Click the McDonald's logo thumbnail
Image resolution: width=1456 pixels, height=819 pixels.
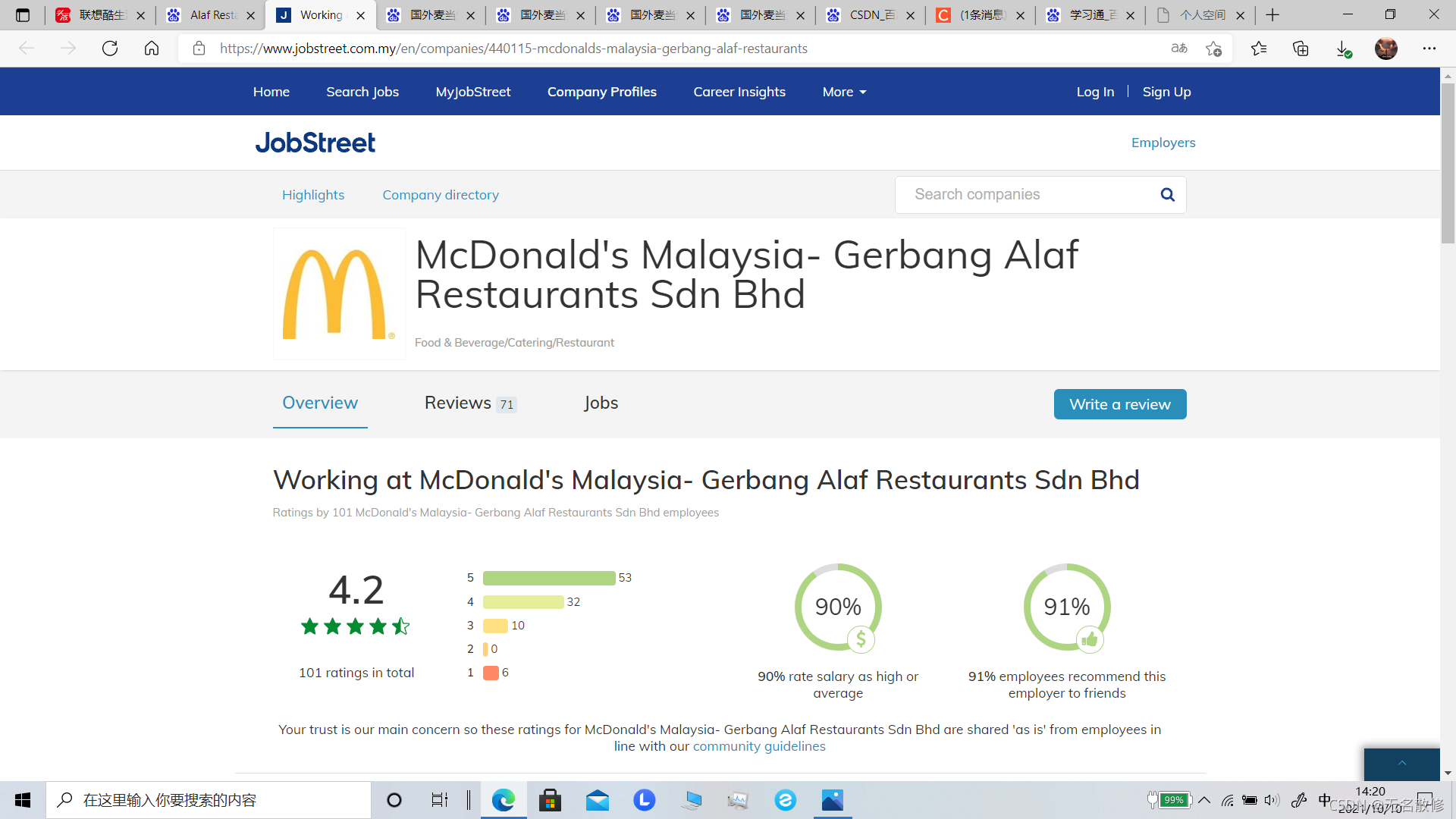point(339,294)
